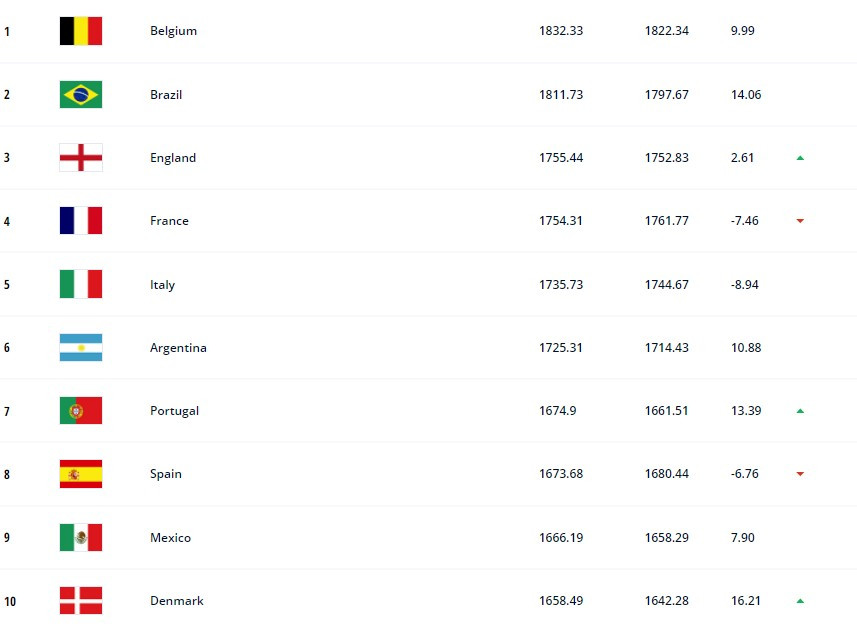Screen dimensions: 857x627
Task: Click the Italy flag icon
Action: (81, 284)
